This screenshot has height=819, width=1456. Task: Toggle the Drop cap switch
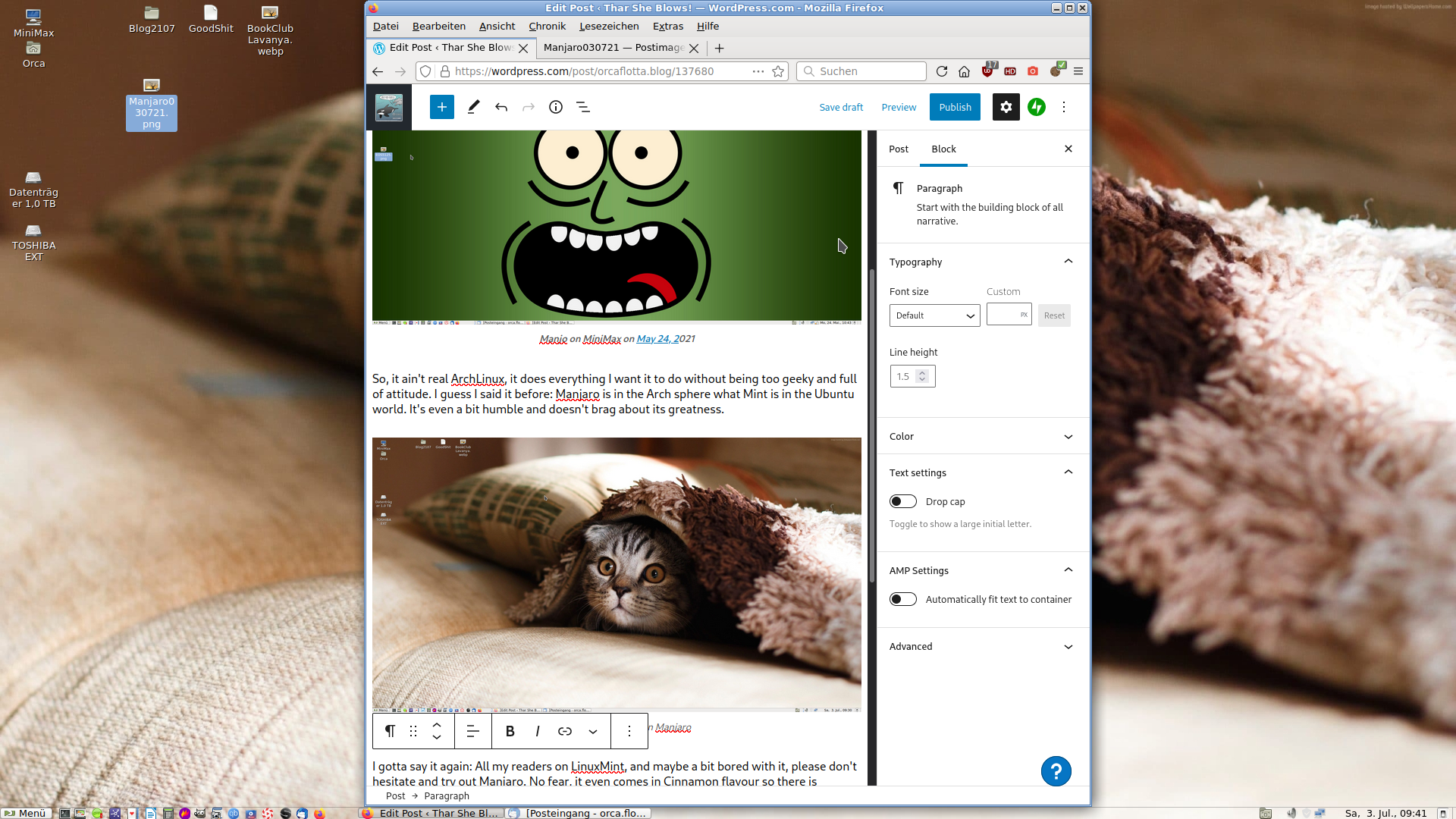(x=902, y=501)
